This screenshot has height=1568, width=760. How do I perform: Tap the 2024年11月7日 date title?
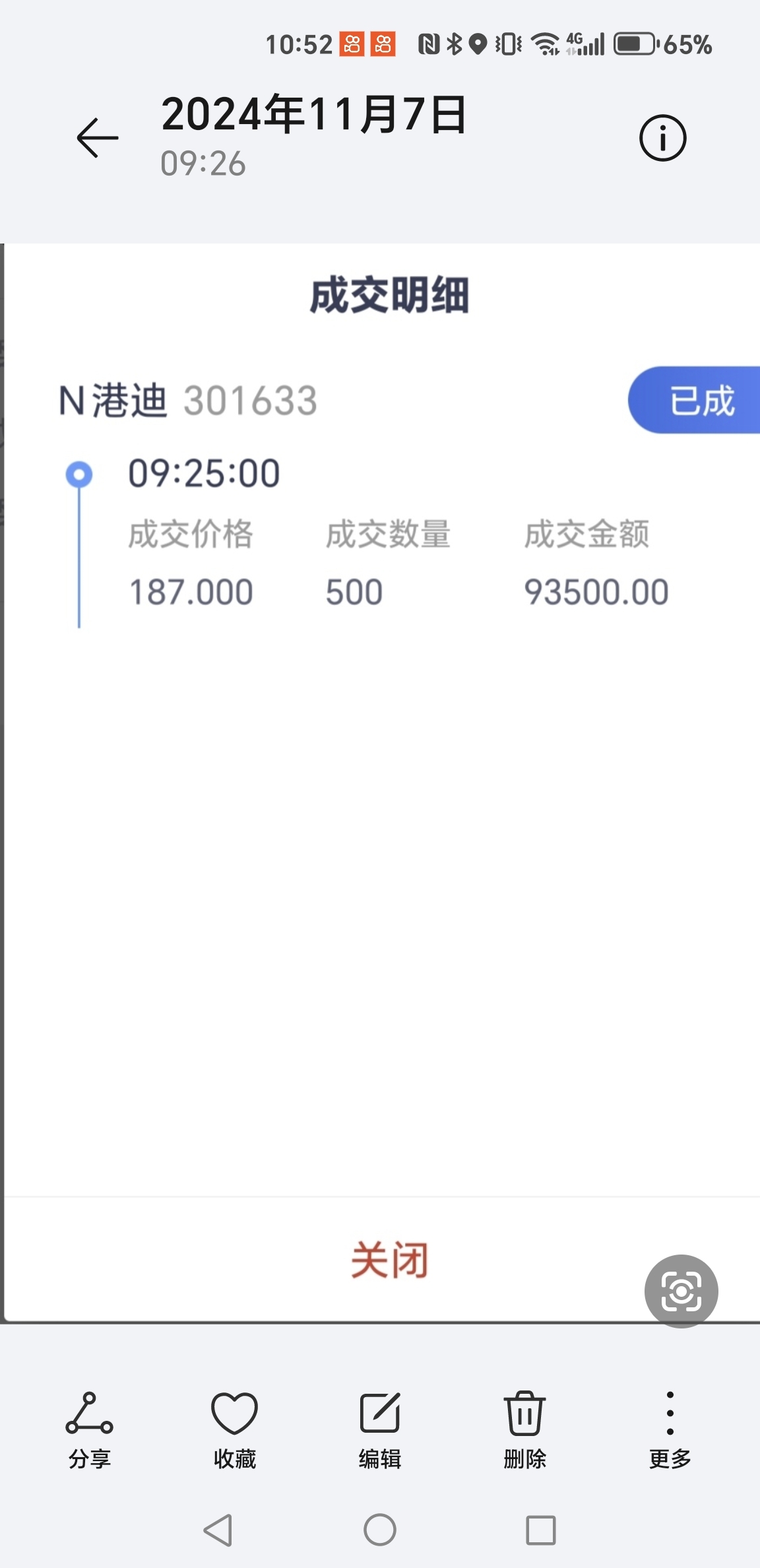[x=314, y=114]
